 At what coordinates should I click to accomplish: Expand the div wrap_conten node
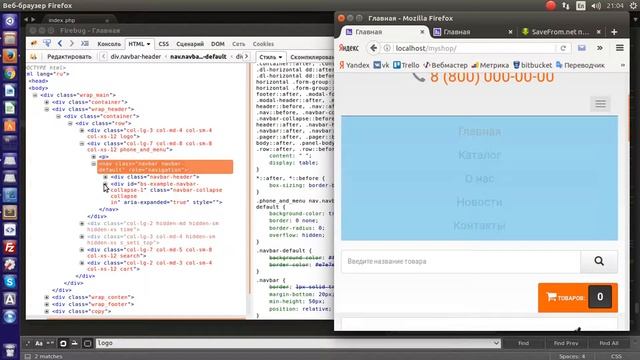pos(47,297)
